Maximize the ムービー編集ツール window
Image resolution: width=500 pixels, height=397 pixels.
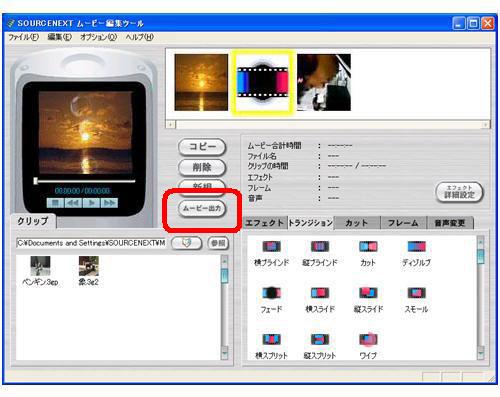[473, 24]
